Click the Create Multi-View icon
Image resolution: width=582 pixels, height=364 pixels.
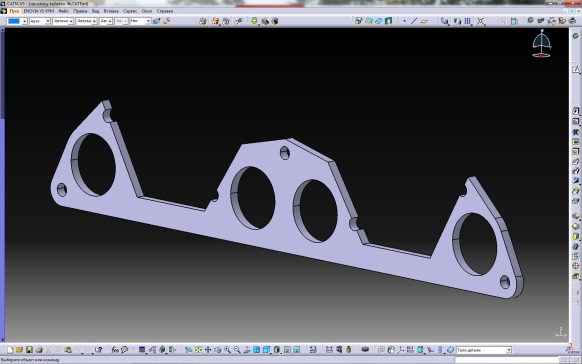point(256,350)
